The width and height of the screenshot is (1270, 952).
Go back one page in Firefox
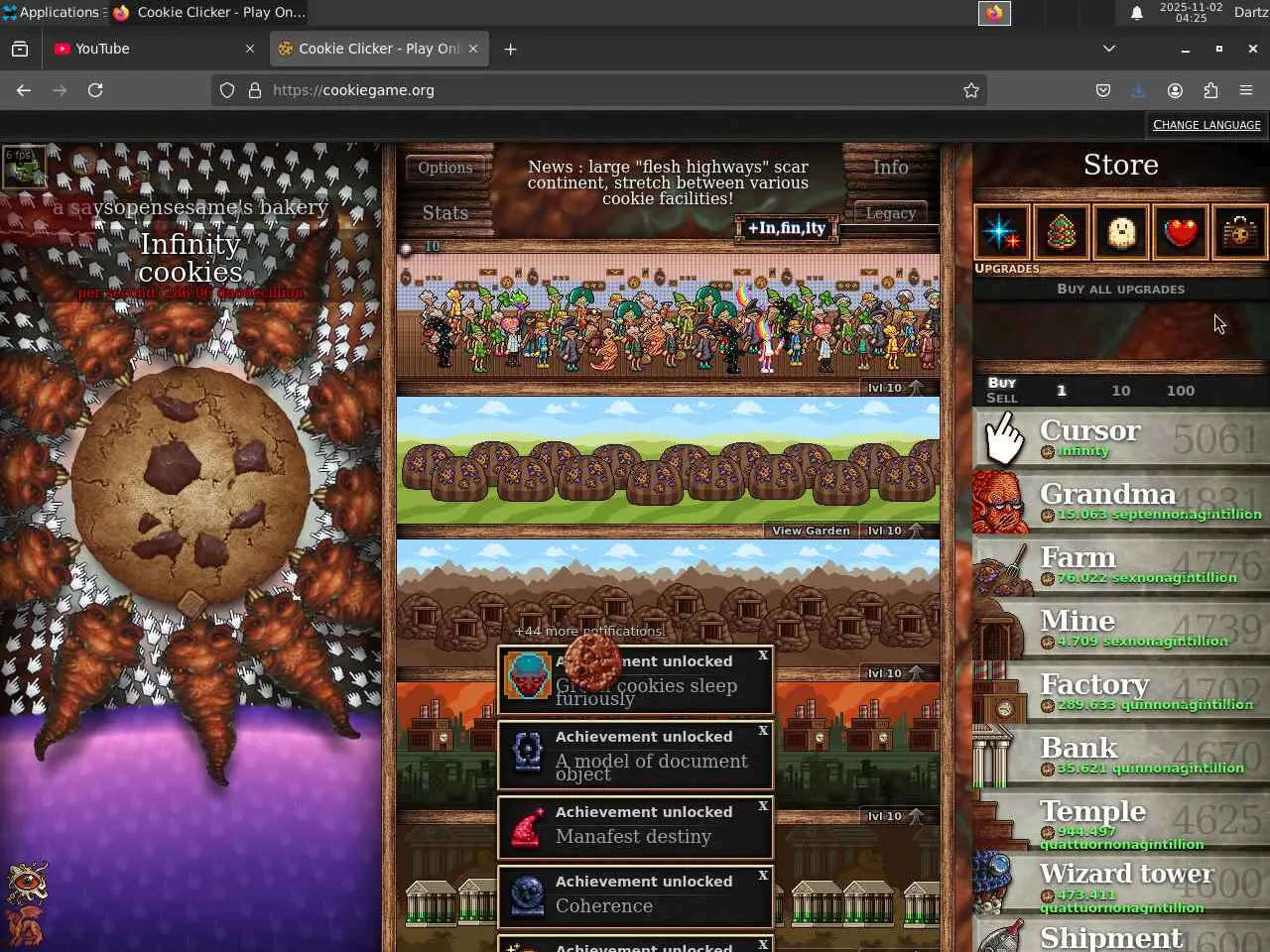tap(24, 90)
